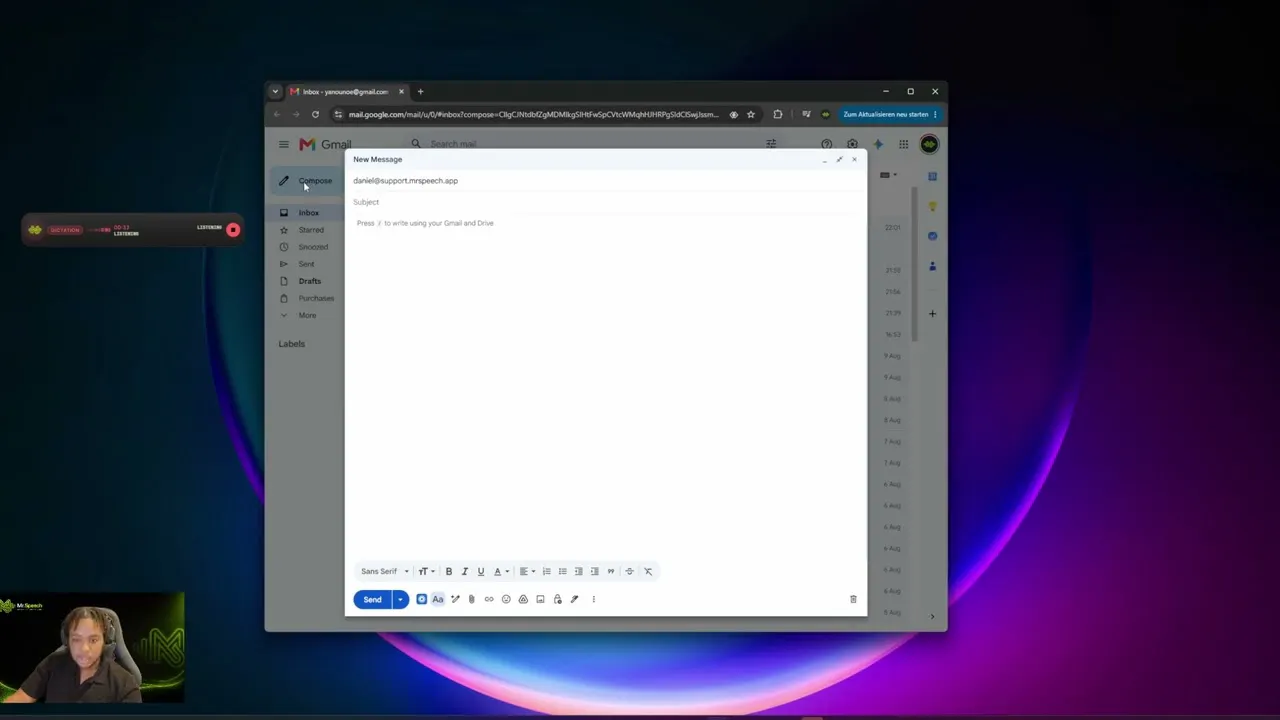Open Gmail support help icon
This screenshot has width=1280, height=720.
(x=826, y=144)
